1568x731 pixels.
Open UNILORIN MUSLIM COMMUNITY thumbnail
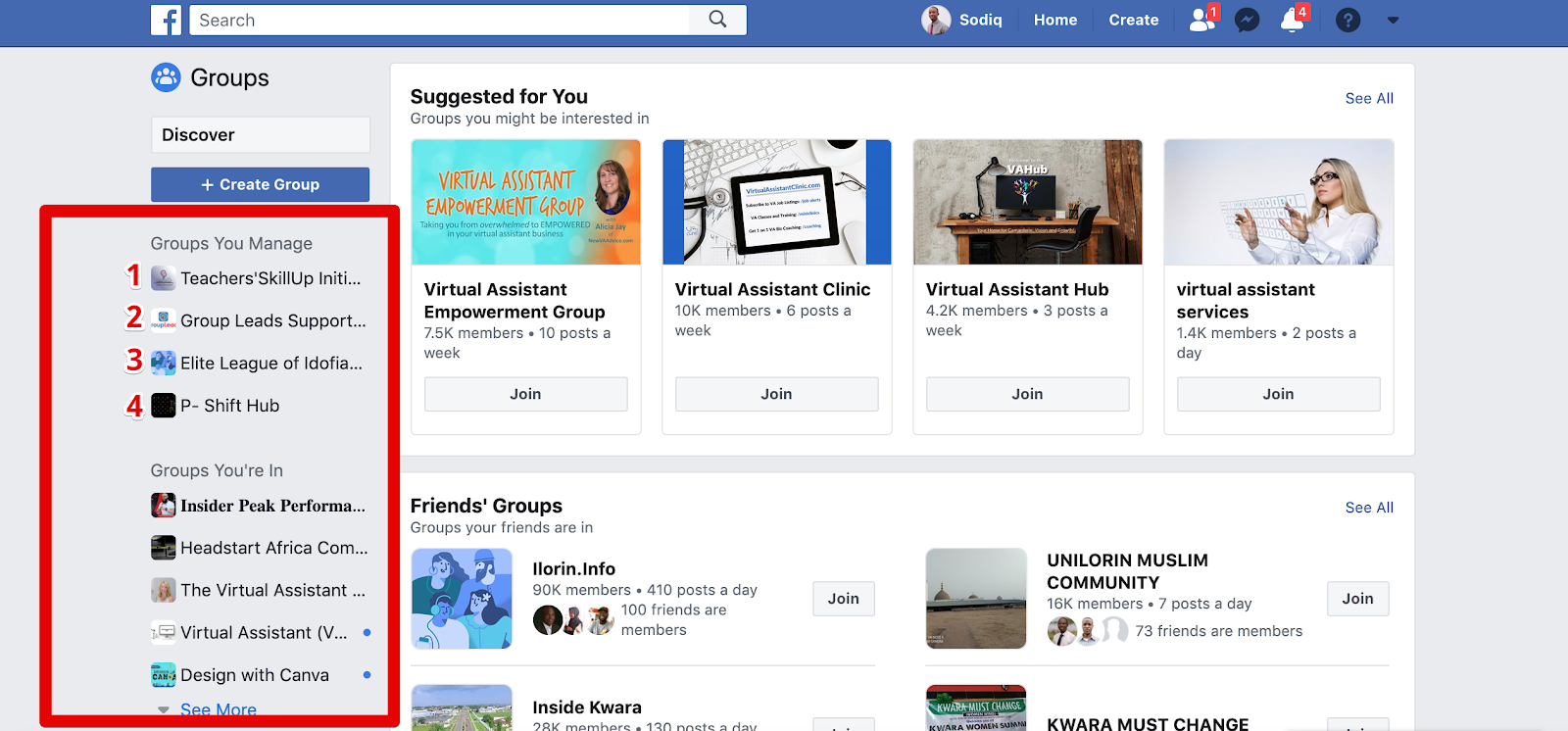[x=976, y=599]
